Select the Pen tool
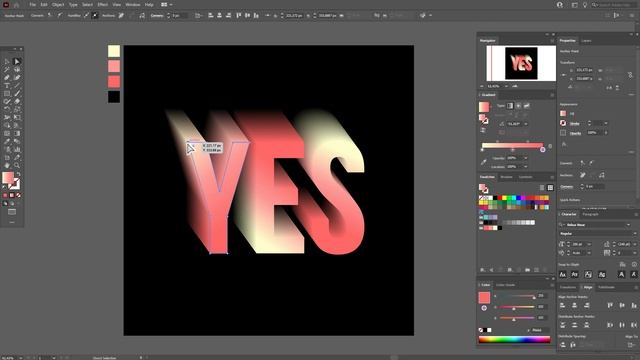Viewport: 640px width, 360px height. (7, 78)
